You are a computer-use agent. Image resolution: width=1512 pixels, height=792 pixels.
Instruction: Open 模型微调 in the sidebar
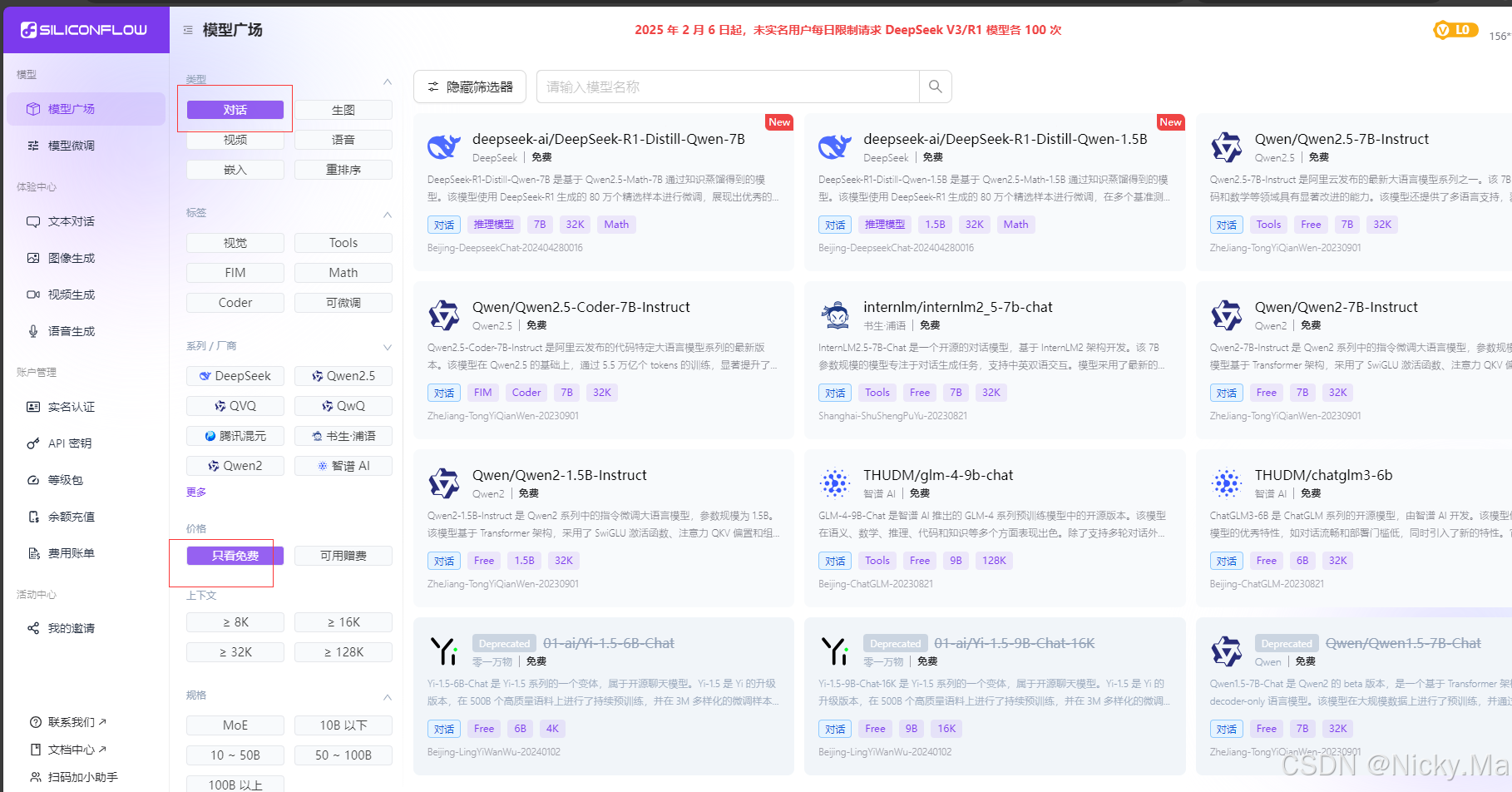tap(72, 146)
